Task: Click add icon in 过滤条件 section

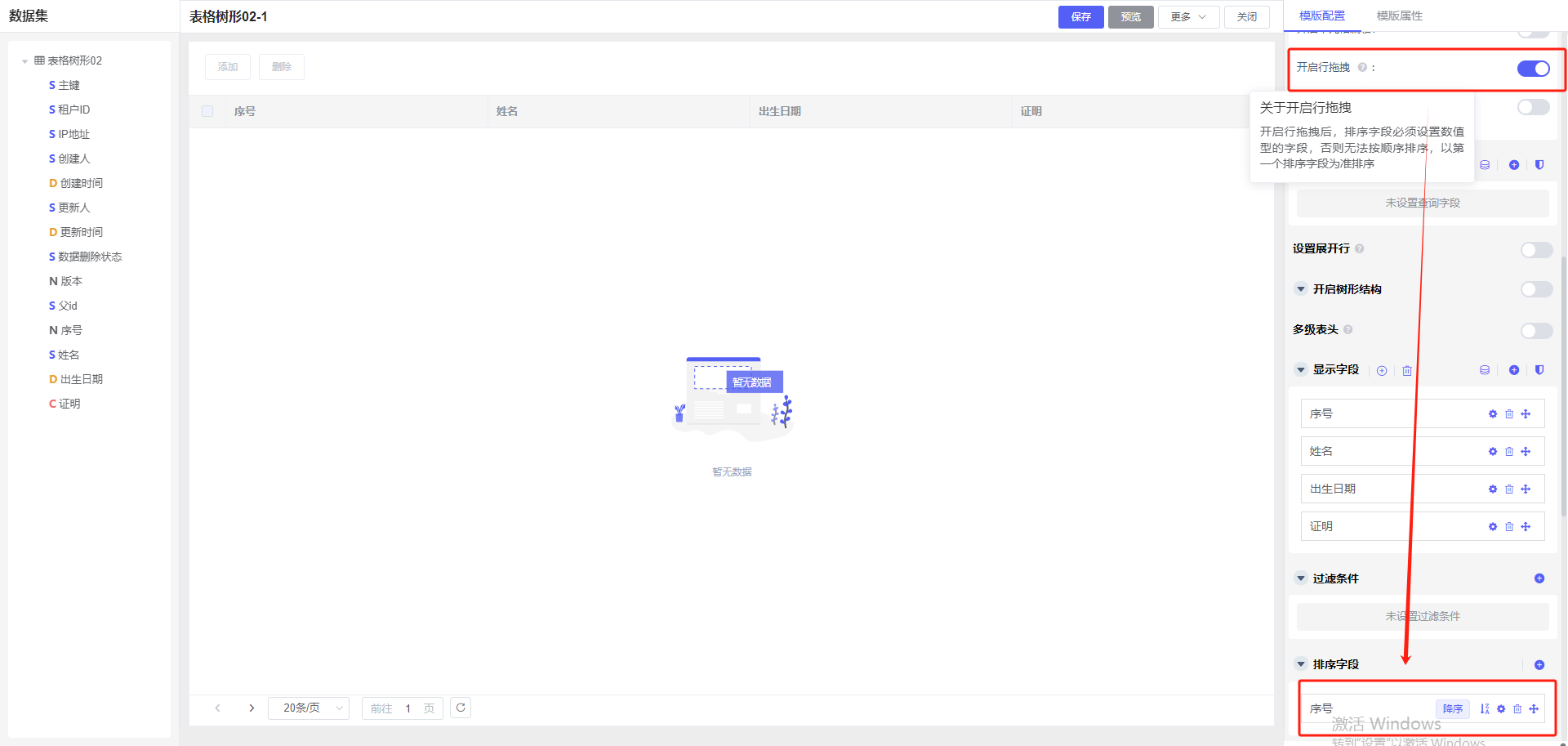Action: 1539,578
